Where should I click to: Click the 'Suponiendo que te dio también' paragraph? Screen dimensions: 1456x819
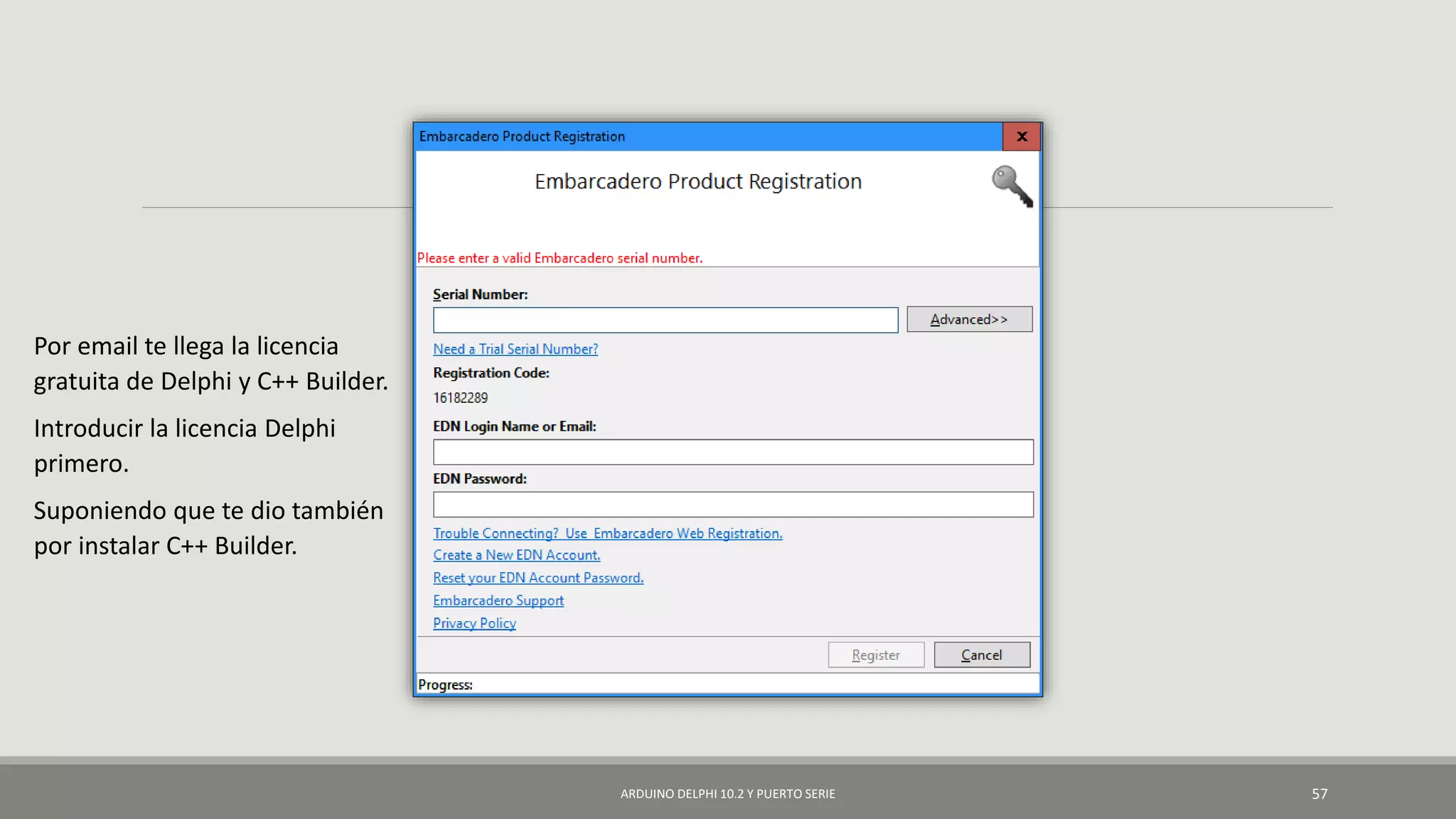pyautogui.click(x=209, y=528)
